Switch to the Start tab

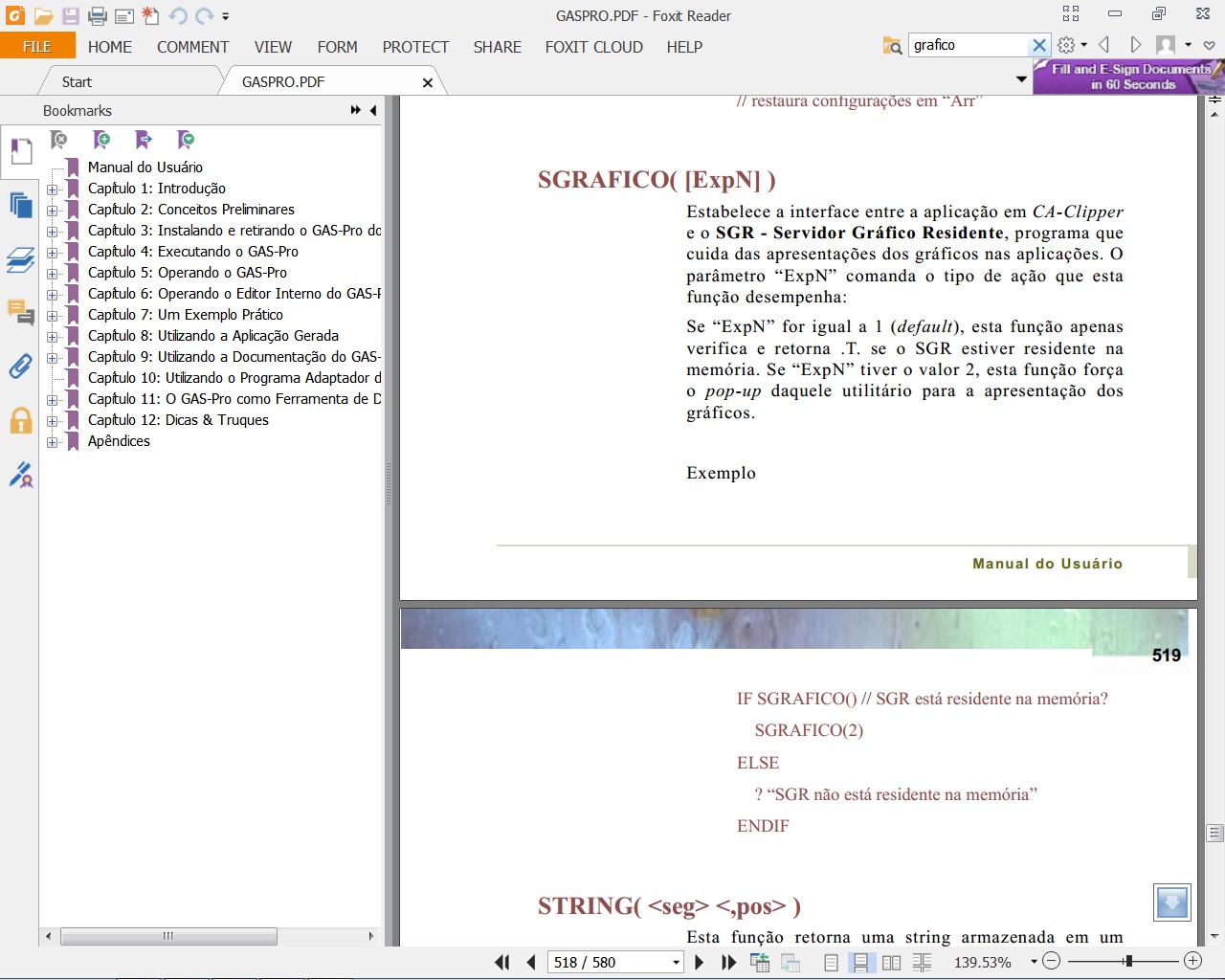tap(77, 82)
